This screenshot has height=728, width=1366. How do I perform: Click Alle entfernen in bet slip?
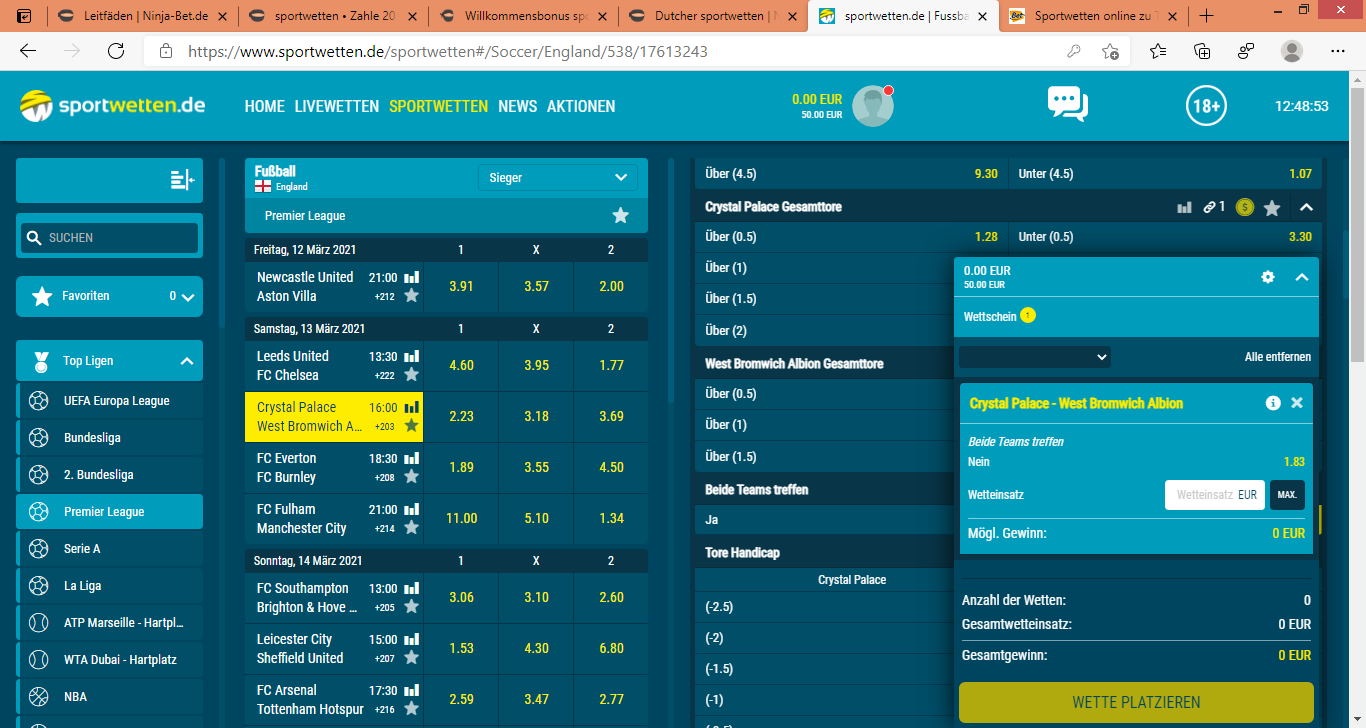[x=1278, y=357]
